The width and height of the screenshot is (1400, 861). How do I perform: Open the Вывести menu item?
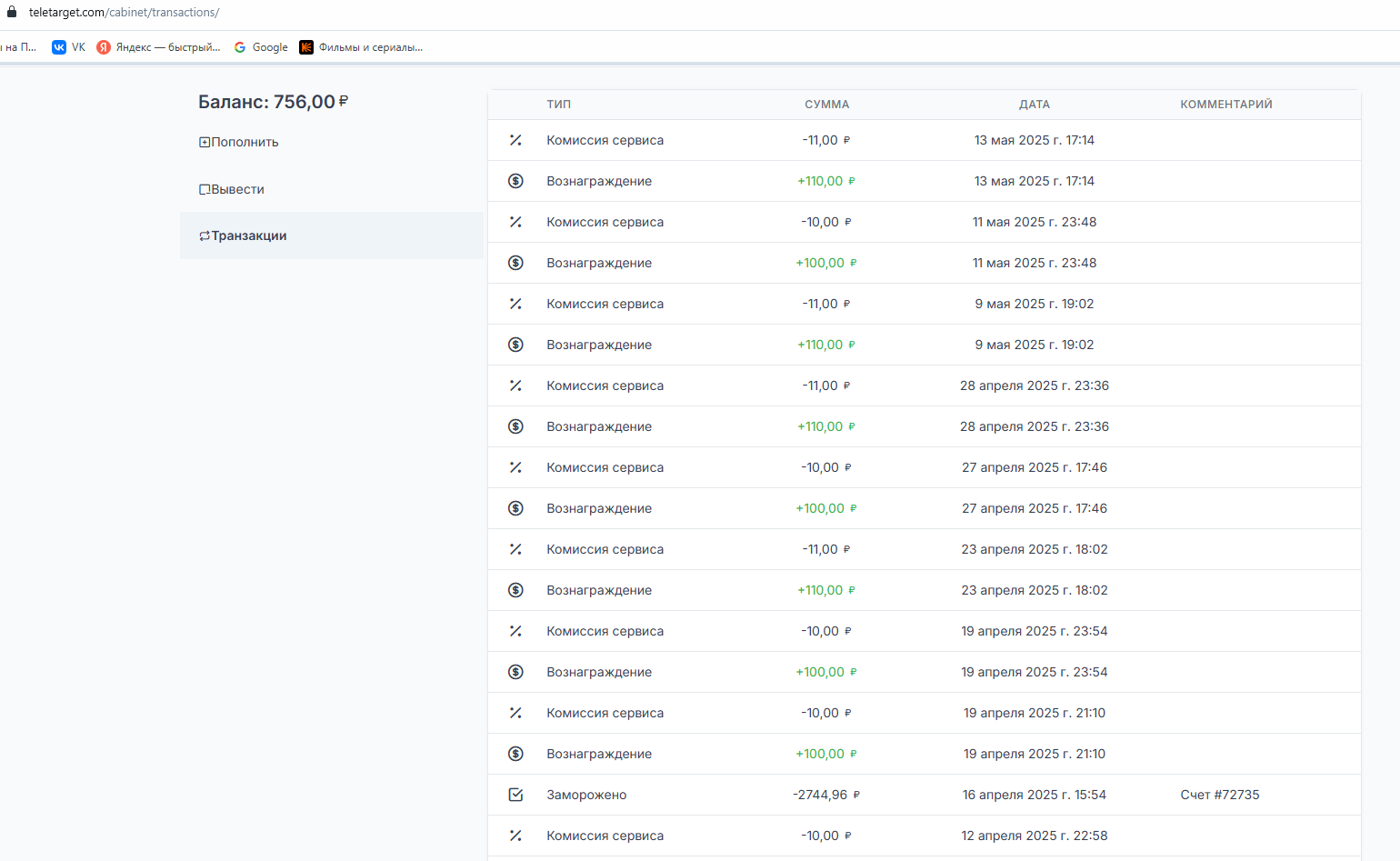232,189
